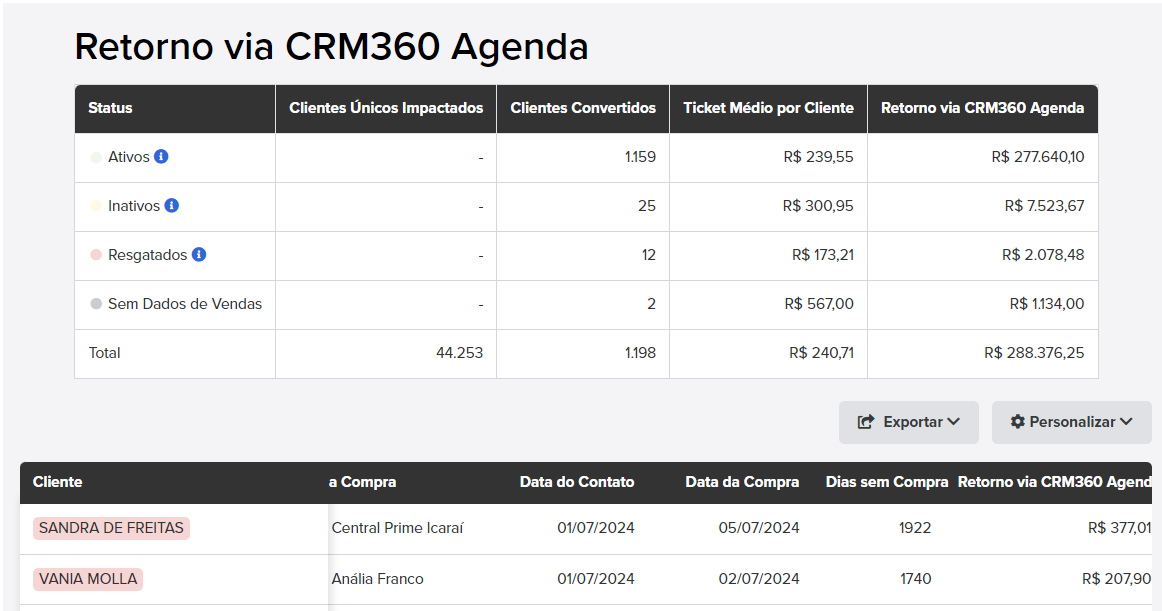Viewport: 1162px width, 611px height.
Task: Click the share icon in Exportar button
Action: tap(866, 422)
